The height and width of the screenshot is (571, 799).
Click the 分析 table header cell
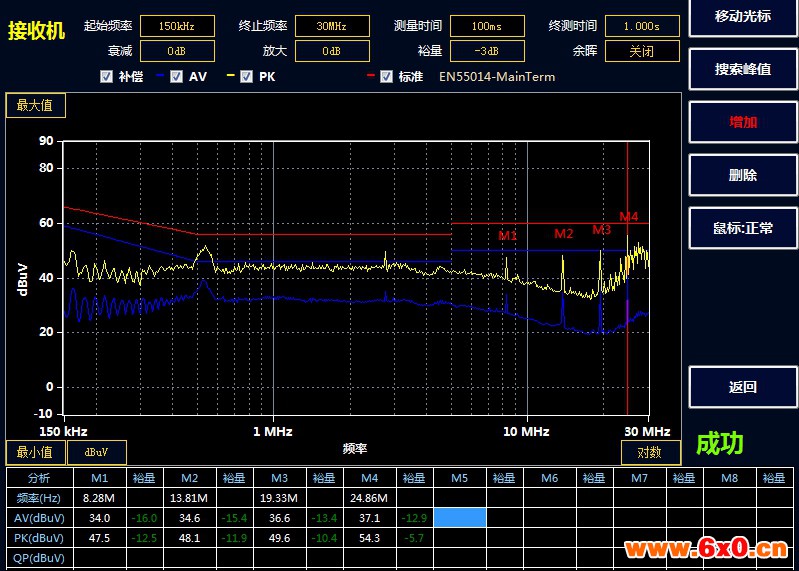(x=39, y=478)
